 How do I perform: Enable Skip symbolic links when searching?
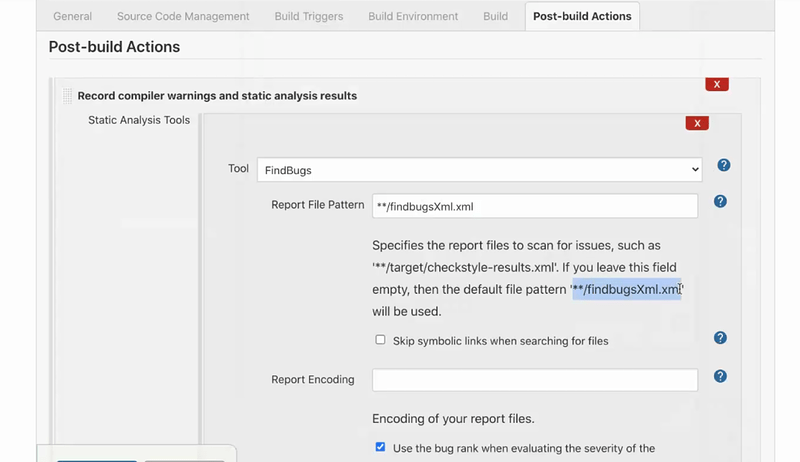pyautogui.click(x=380, y=340)
